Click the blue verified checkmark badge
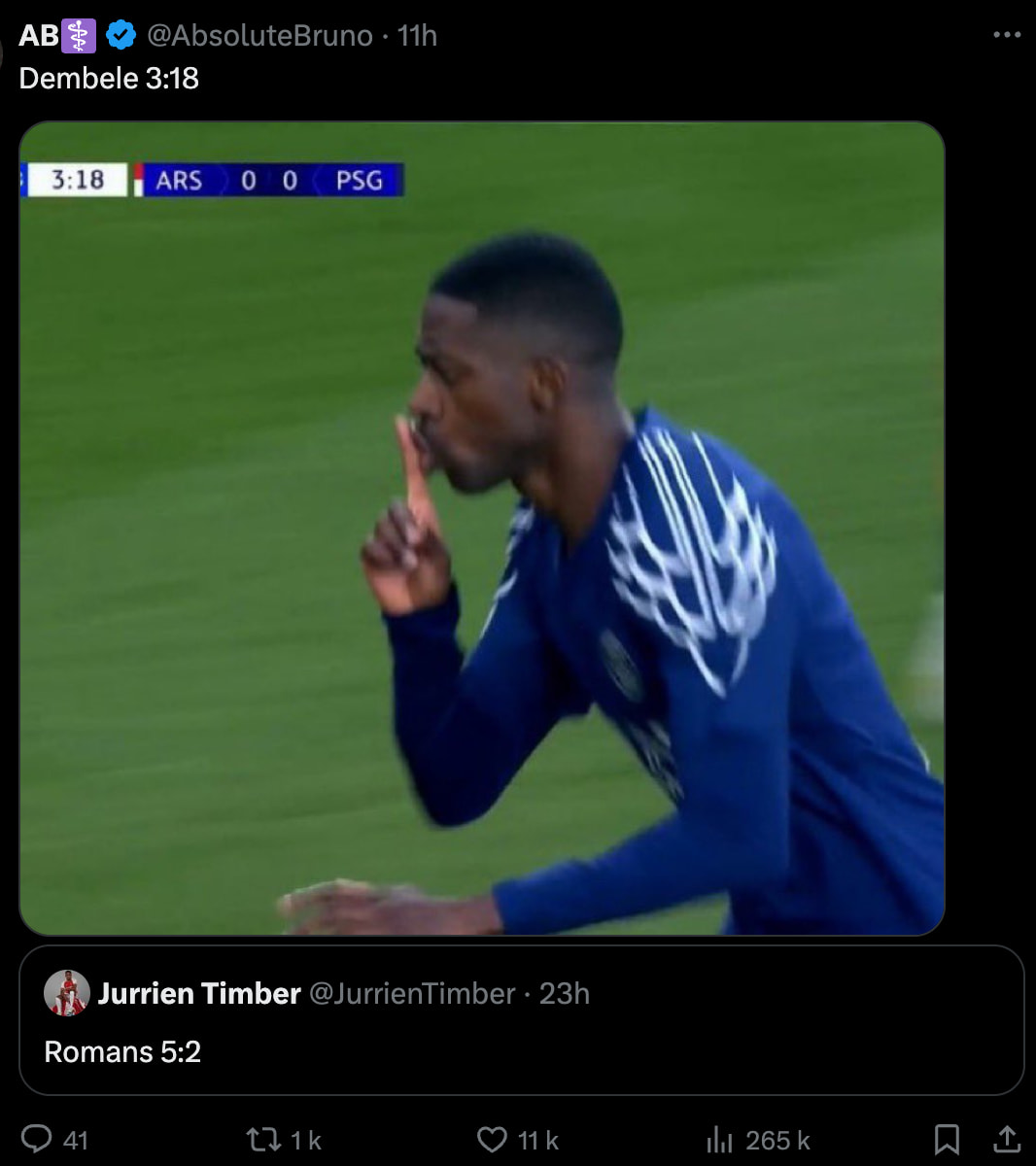1036x1166 pixels. (x=121, y=36)
